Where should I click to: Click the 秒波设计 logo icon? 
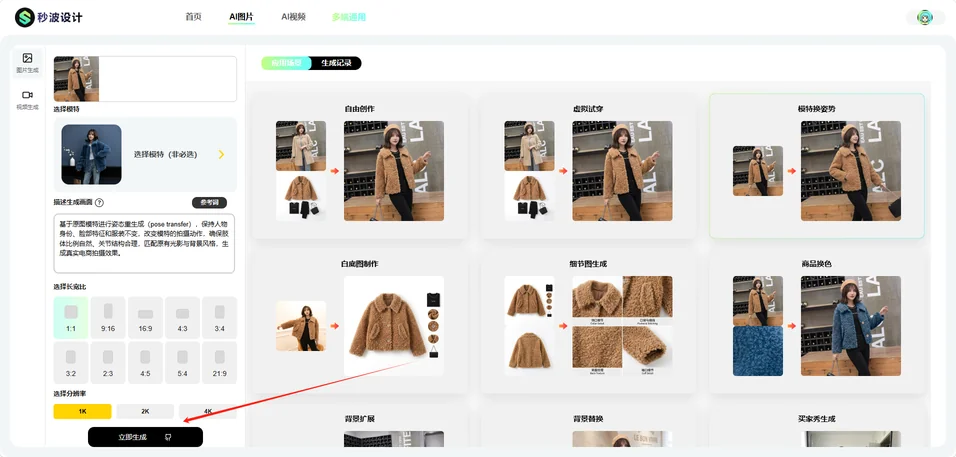tap(25, 17)
